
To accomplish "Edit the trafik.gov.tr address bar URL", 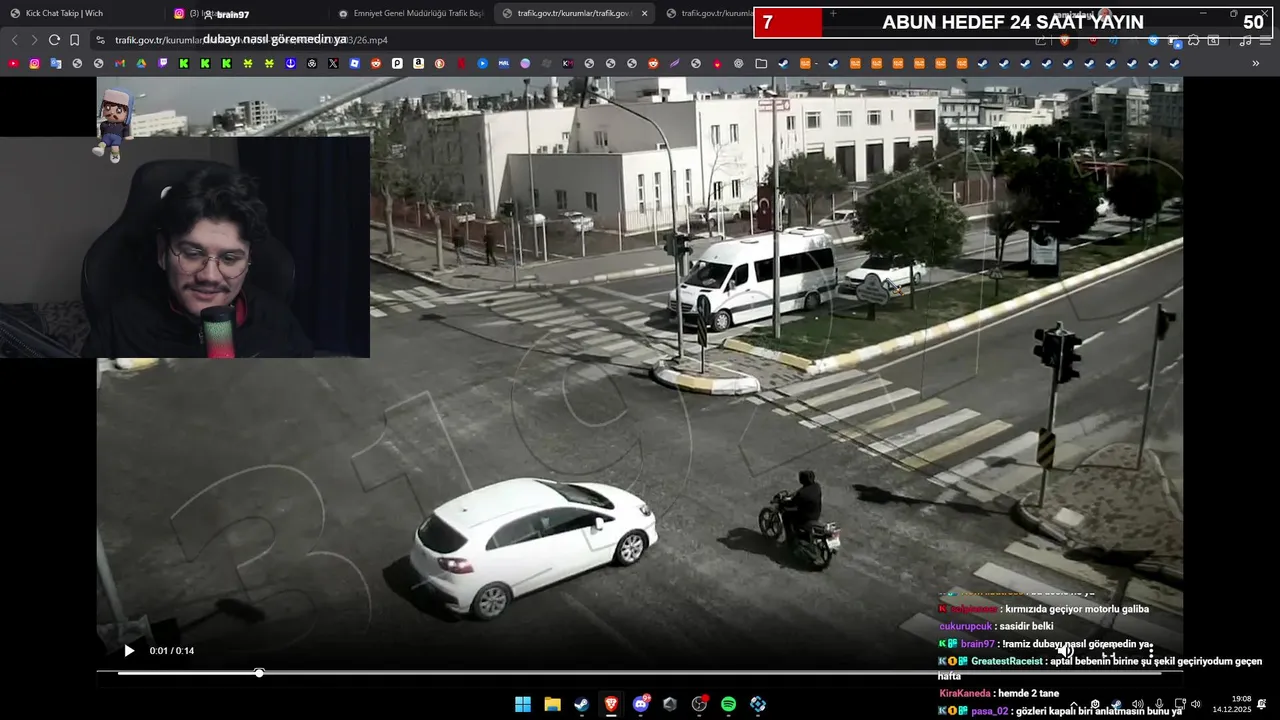I will click(560, 40).
